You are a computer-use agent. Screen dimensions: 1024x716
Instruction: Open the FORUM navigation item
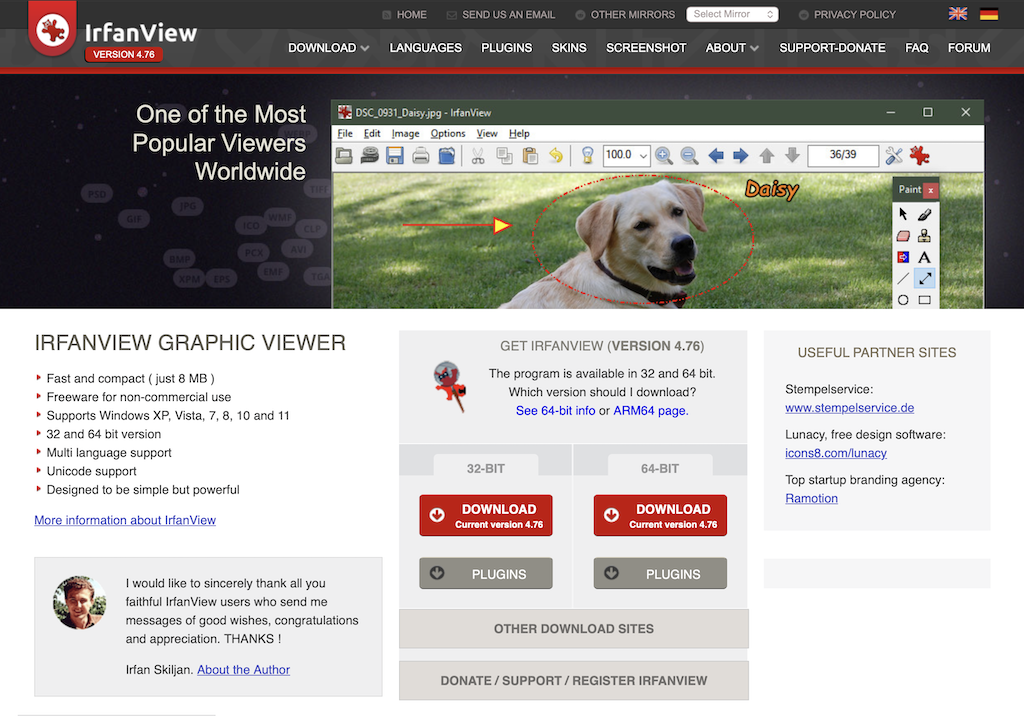(x=969, y=48)
